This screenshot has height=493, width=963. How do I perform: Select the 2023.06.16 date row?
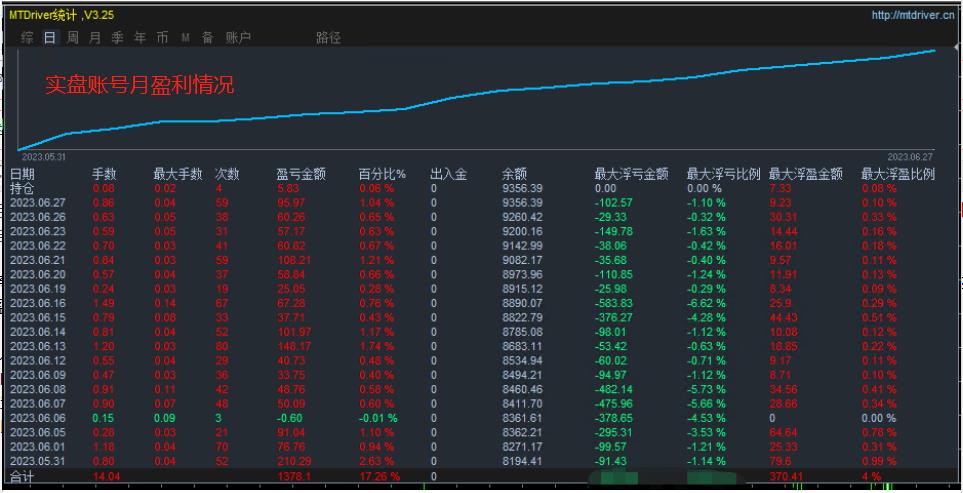pyautogui.click(x=37, y=303)
